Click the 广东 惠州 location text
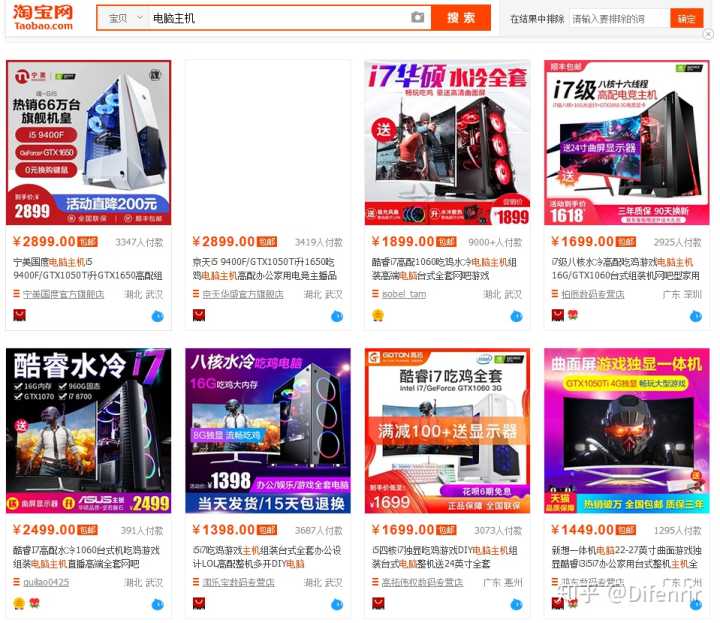720x623 pixels. (x=503, y=583)
